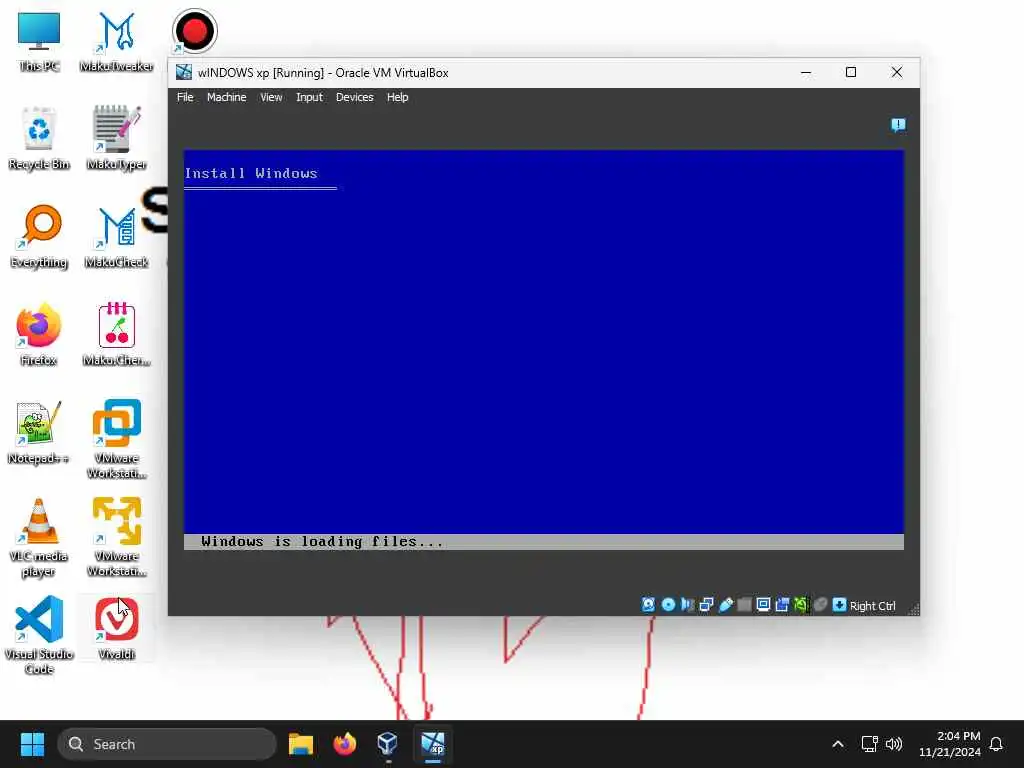Open the Input menu

pyautogui.click(x=310, y=97)
